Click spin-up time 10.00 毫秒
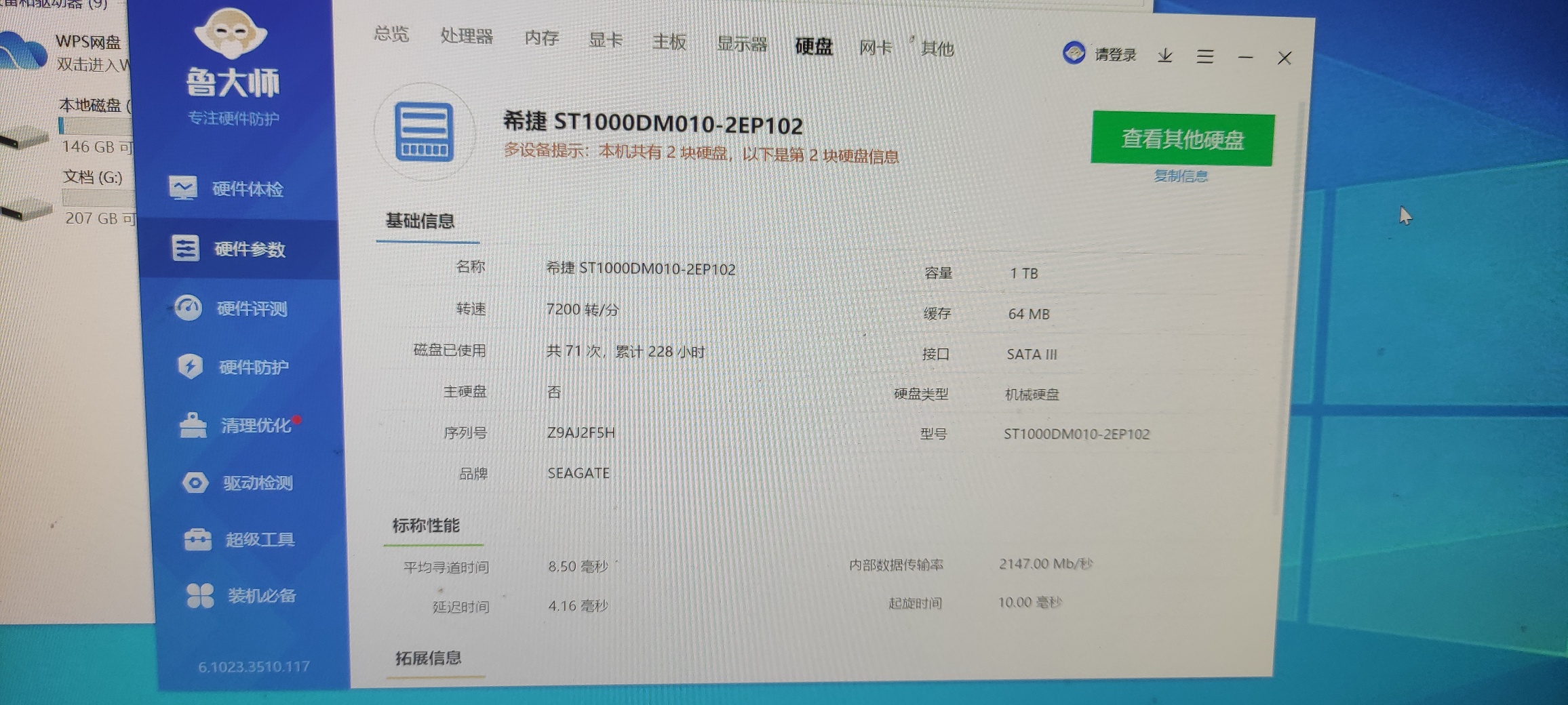1568x705 pixels. (1030, 602)
